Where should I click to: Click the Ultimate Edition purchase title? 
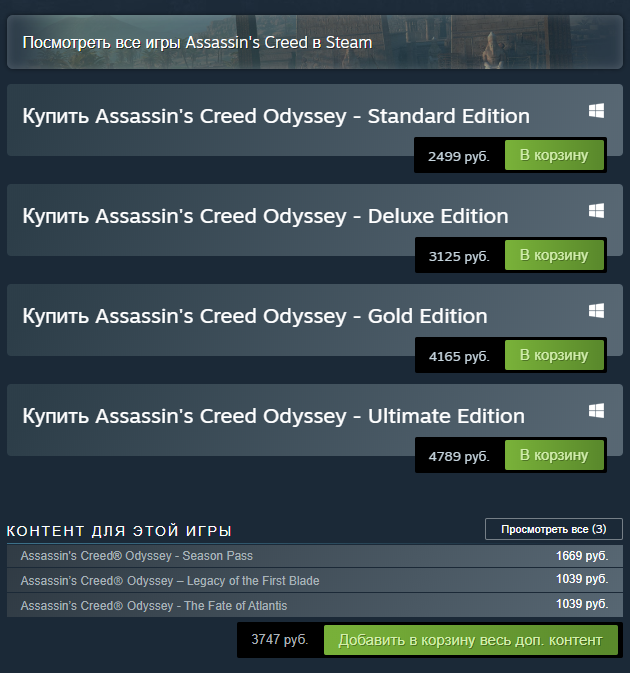coord(273,416)
